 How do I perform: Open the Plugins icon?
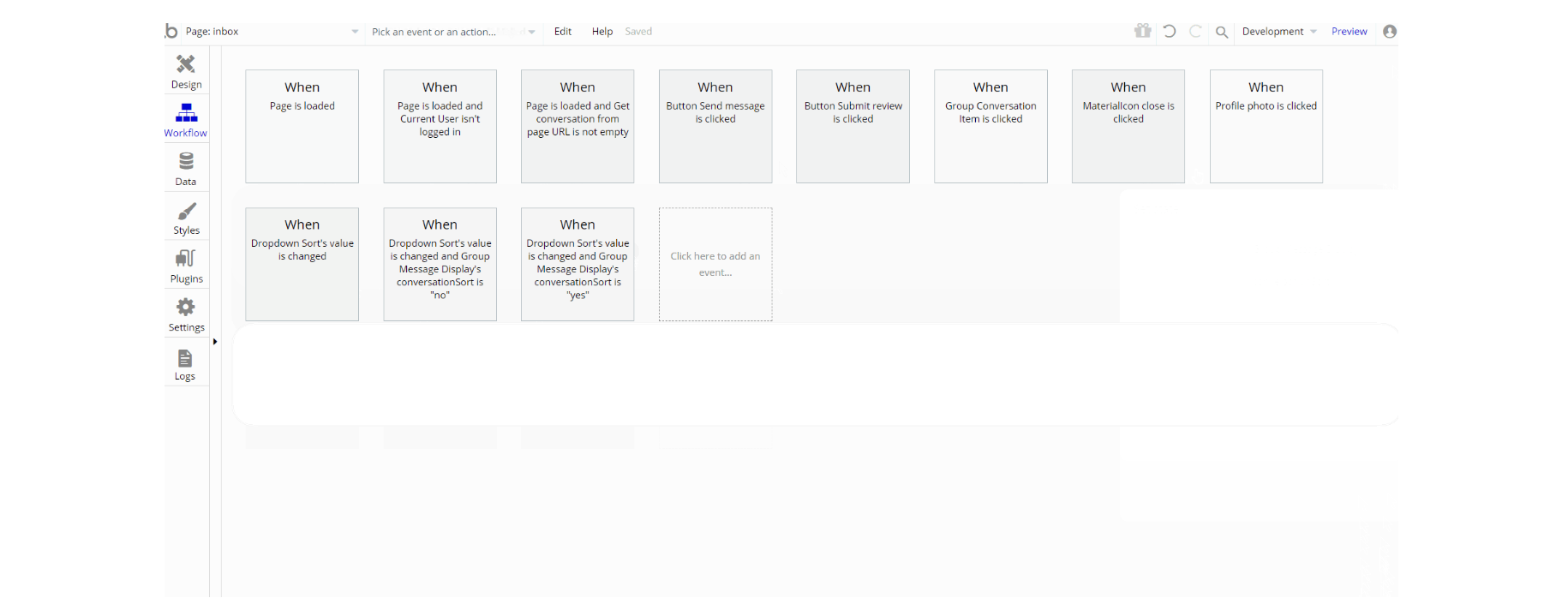coord(186,258)
